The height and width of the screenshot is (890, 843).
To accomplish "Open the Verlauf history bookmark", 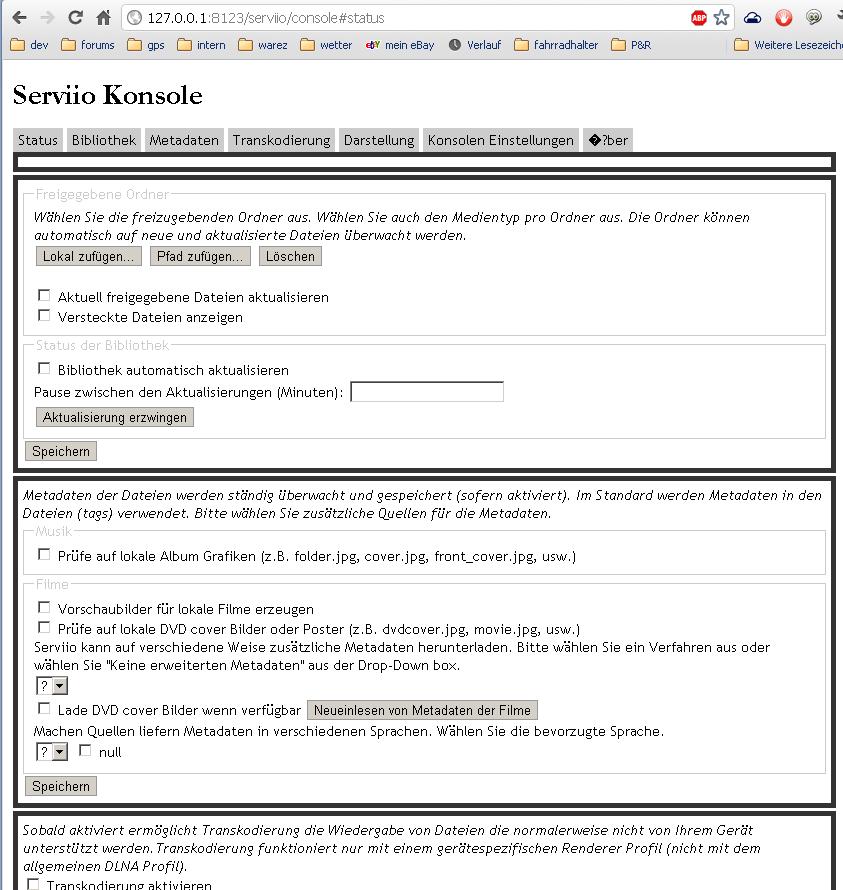I will pyautogui.click(x=475, y=45).
